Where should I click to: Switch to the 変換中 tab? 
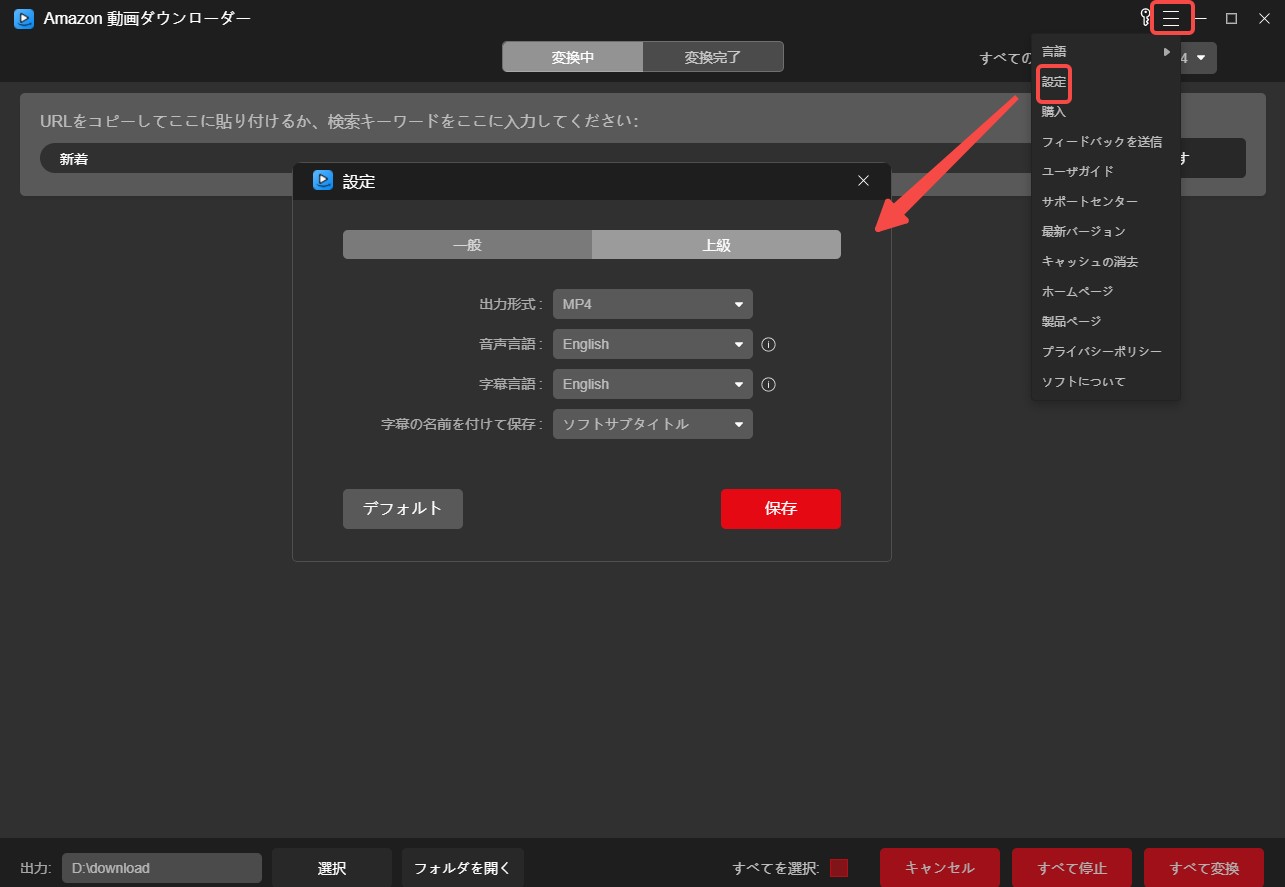(x=573, y=57)
